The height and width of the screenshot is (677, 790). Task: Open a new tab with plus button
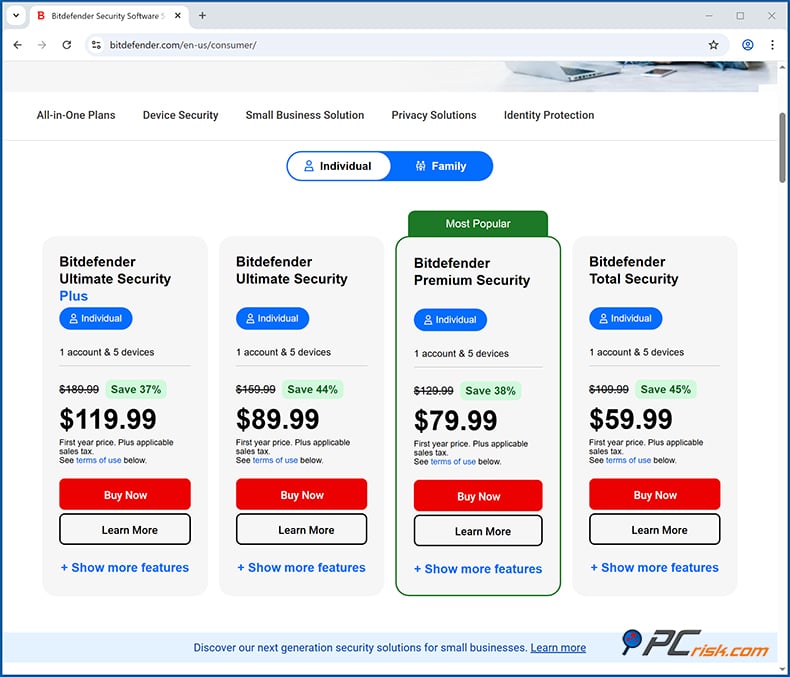[x=202, y=16]
